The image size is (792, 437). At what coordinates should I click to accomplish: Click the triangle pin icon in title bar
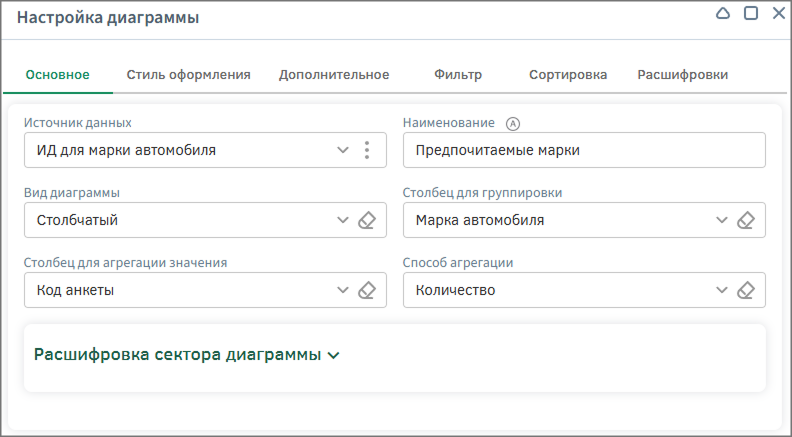click(x=724, y=14)
